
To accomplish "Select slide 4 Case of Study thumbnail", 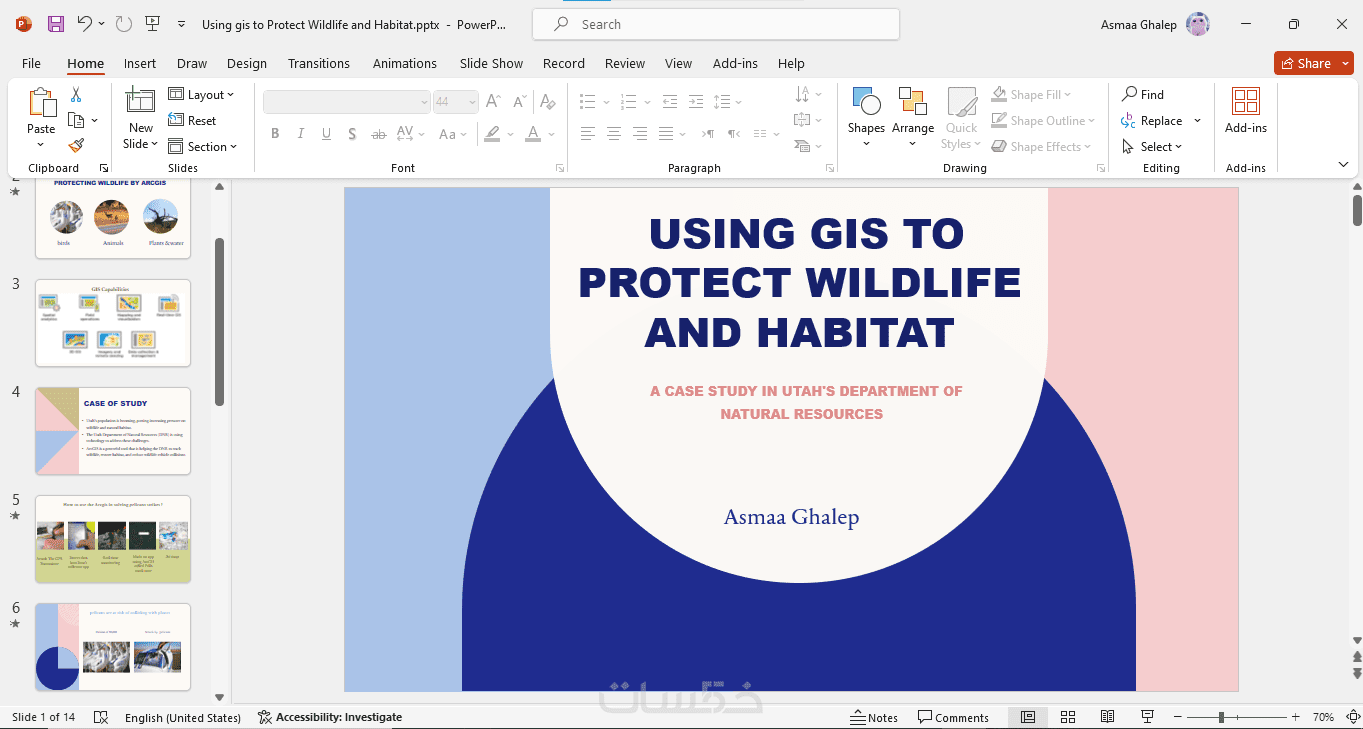I will (x=112, y=431).
